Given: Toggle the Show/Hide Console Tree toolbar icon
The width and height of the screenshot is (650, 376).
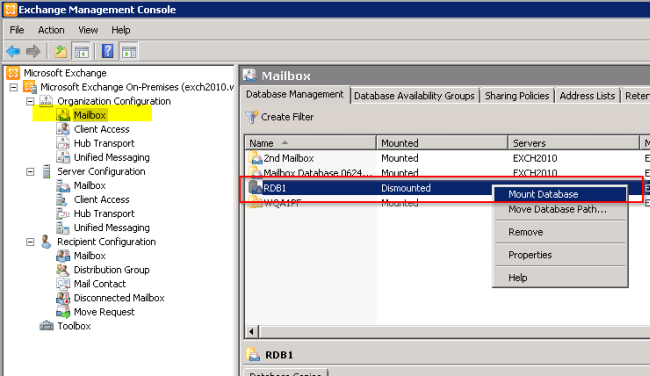Looking at the screenshot, I should point(82,51).
